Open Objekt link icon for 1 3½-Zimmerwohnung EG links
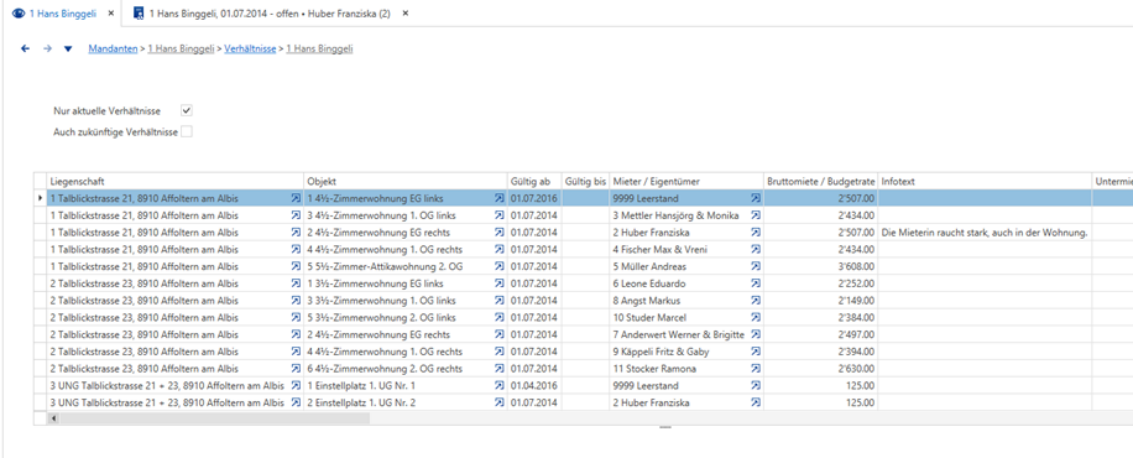1133x458 pixels. click(x=499, y=284)
